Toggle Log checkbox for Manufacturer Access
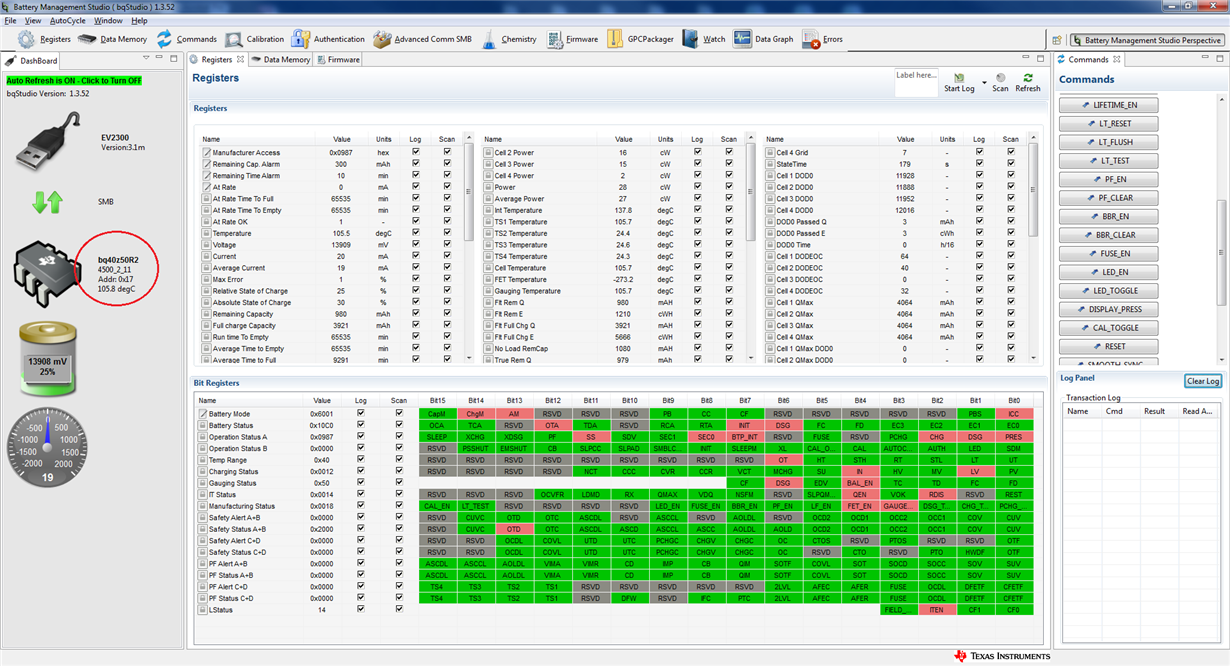The width and height of the screenshot is (1230, 666). tap(415, 152)
